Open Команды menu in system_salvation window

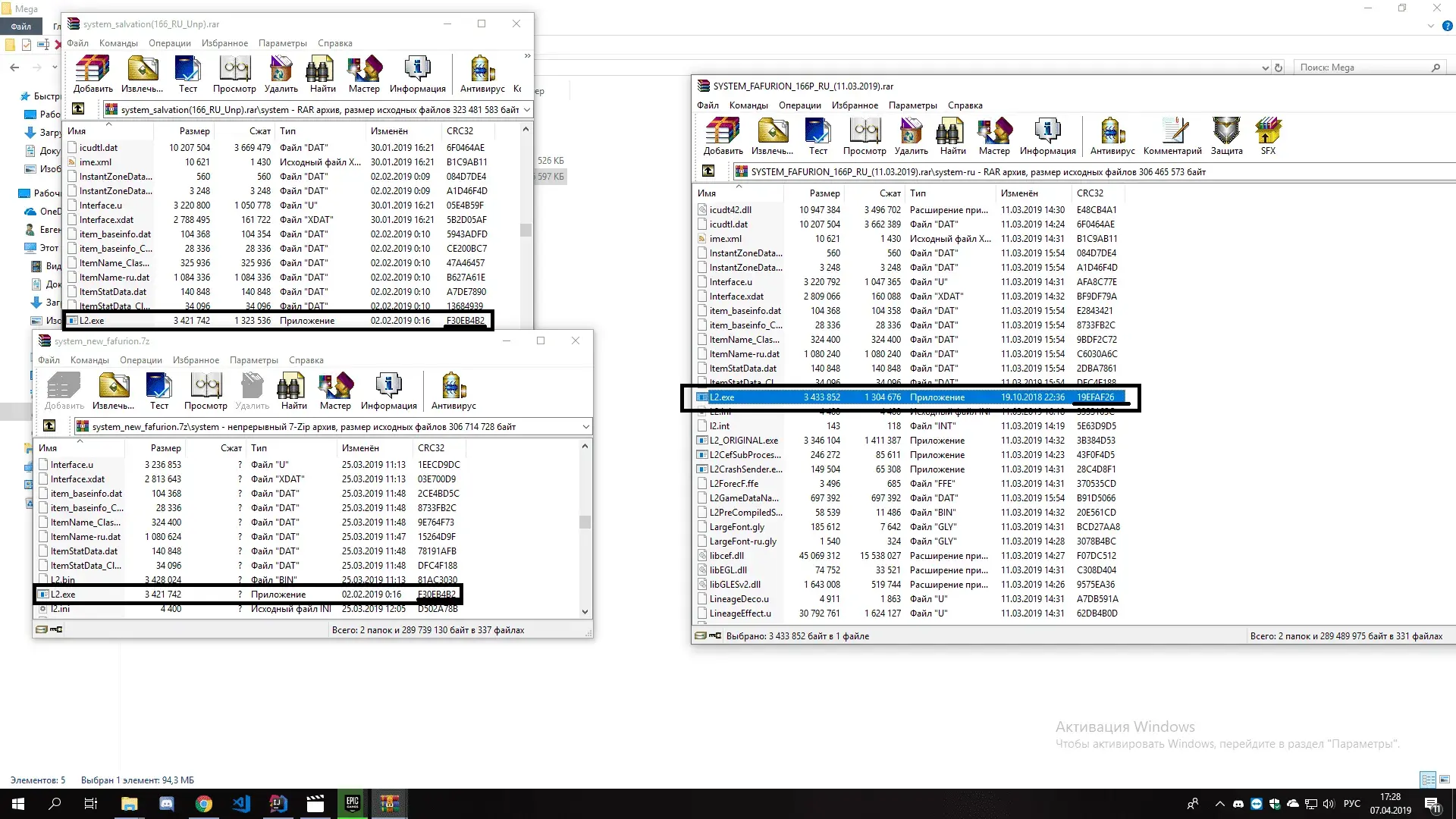click(x=118, y=43)
